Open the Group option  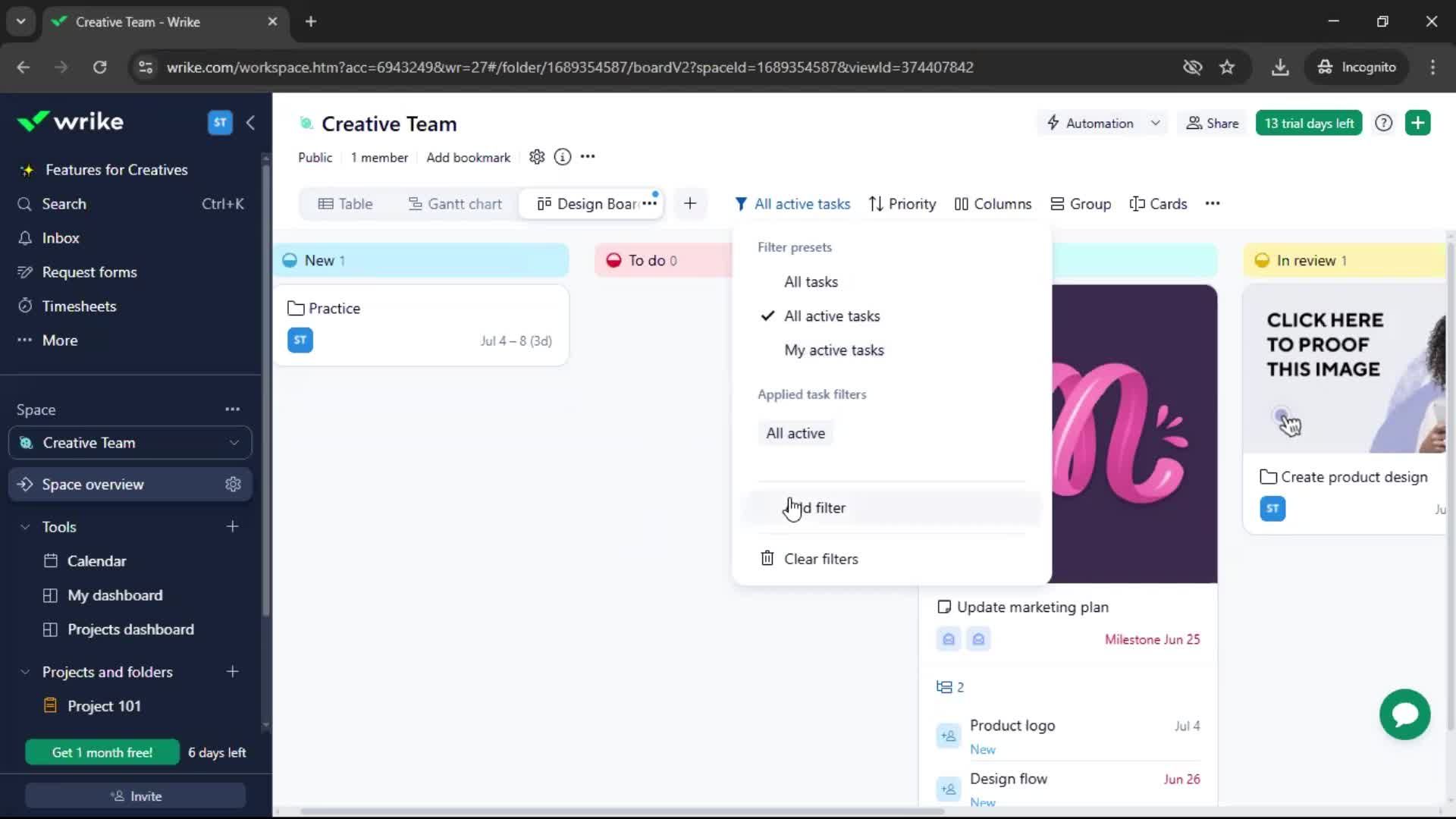click(1081, 204)
